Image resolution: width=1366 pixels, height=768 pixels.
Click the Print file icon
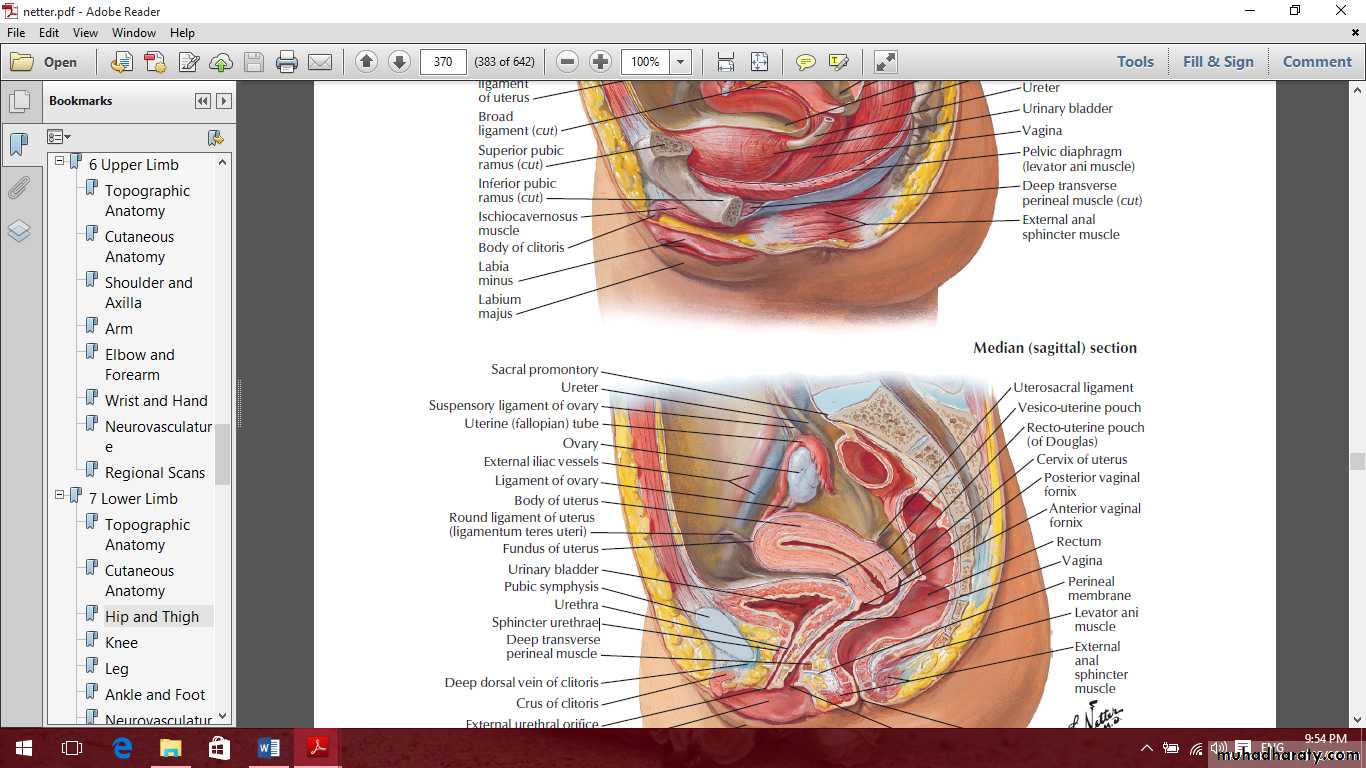[x=287, y=62]
